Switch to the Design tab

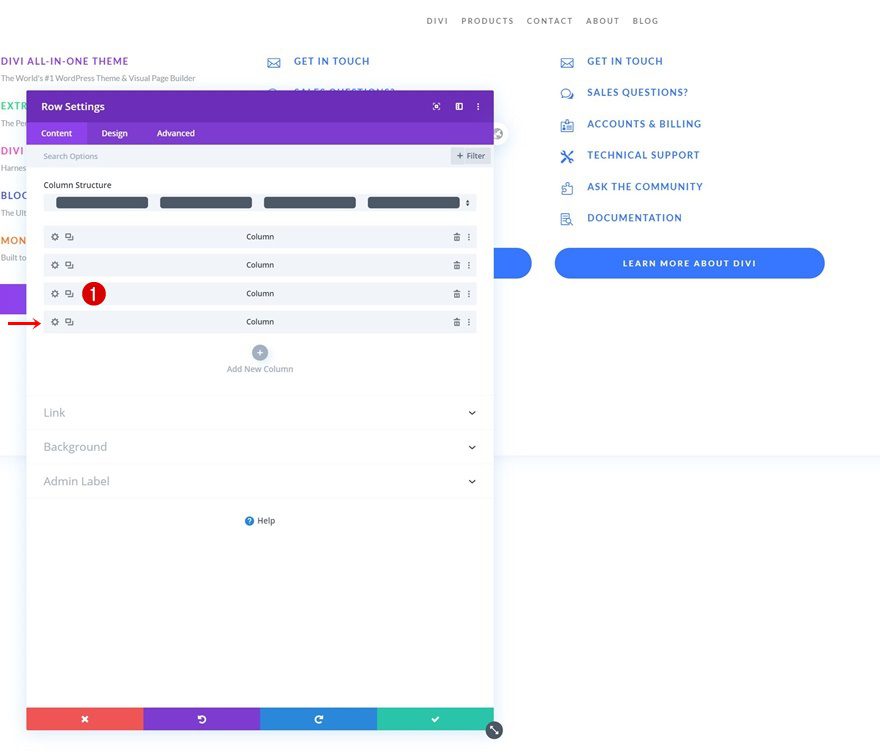(x=114, y=132)
